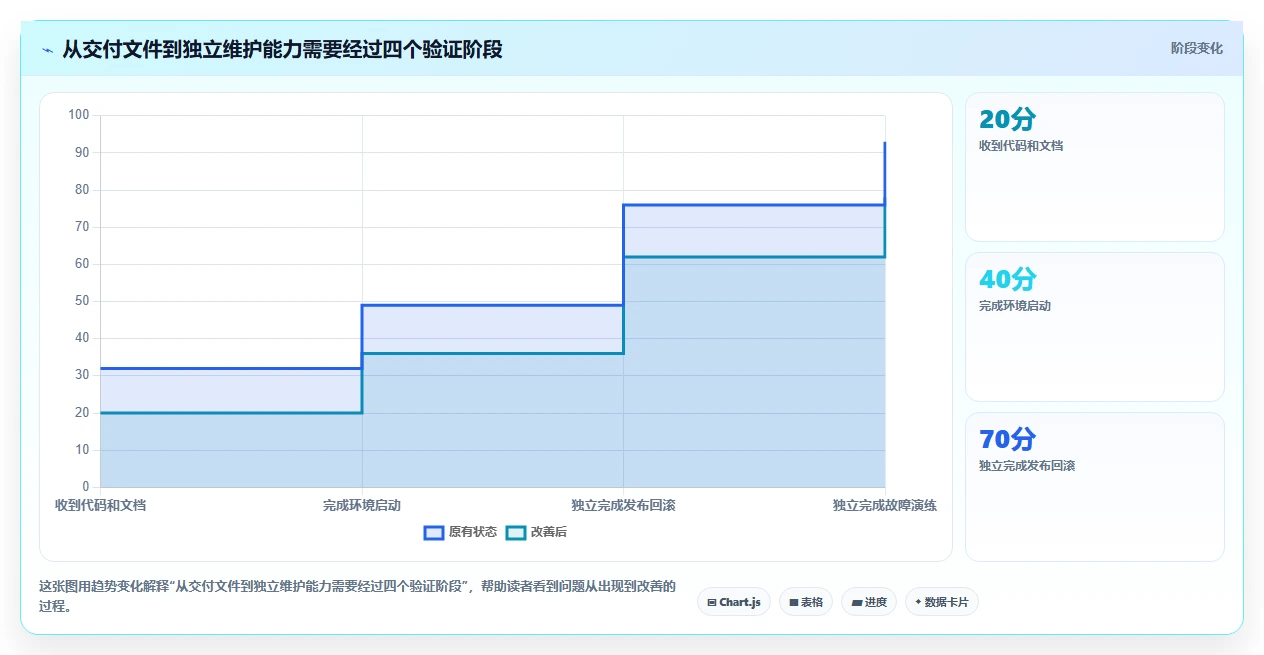Click x-axis label 完成环境启动
The image size is (1264, 655).
(362, 505)
